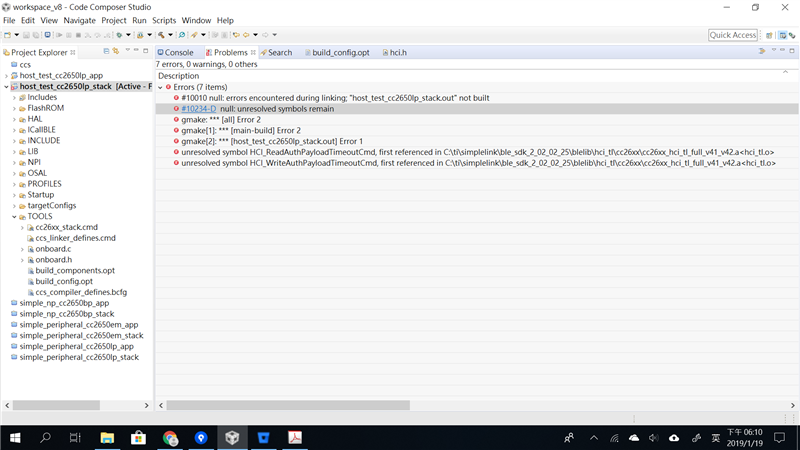Image resolution: width=800 pixels, height=450 pixels.
Task: Open the dropdown next to the New icon
Action: click(x=17, y=35)
